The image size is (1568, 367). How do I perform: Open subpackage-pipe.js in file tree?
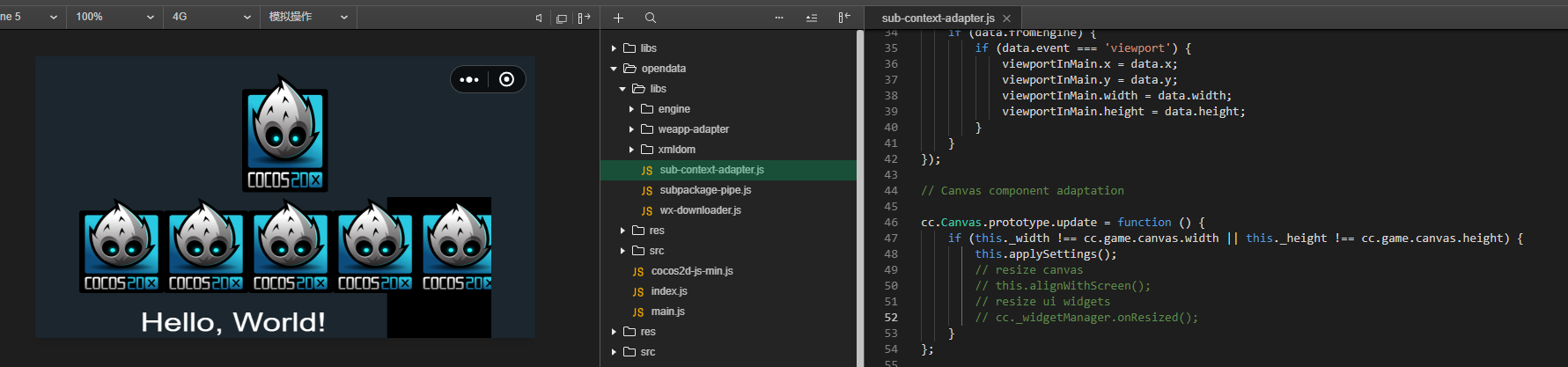tap(704, 190)
